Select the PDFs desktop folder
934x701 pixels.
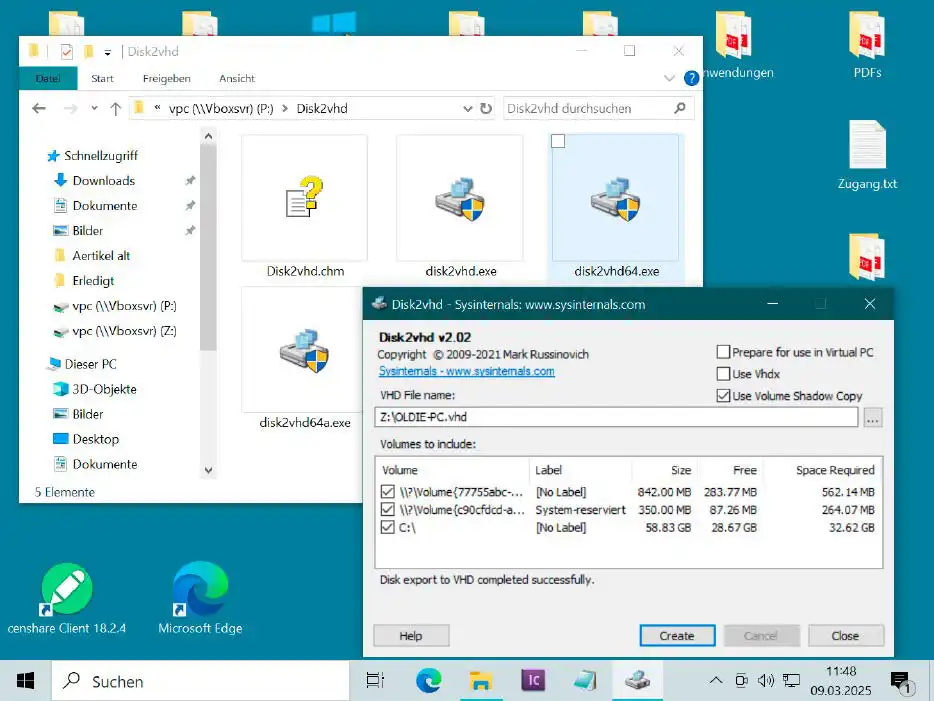click(x=867, y=45)
